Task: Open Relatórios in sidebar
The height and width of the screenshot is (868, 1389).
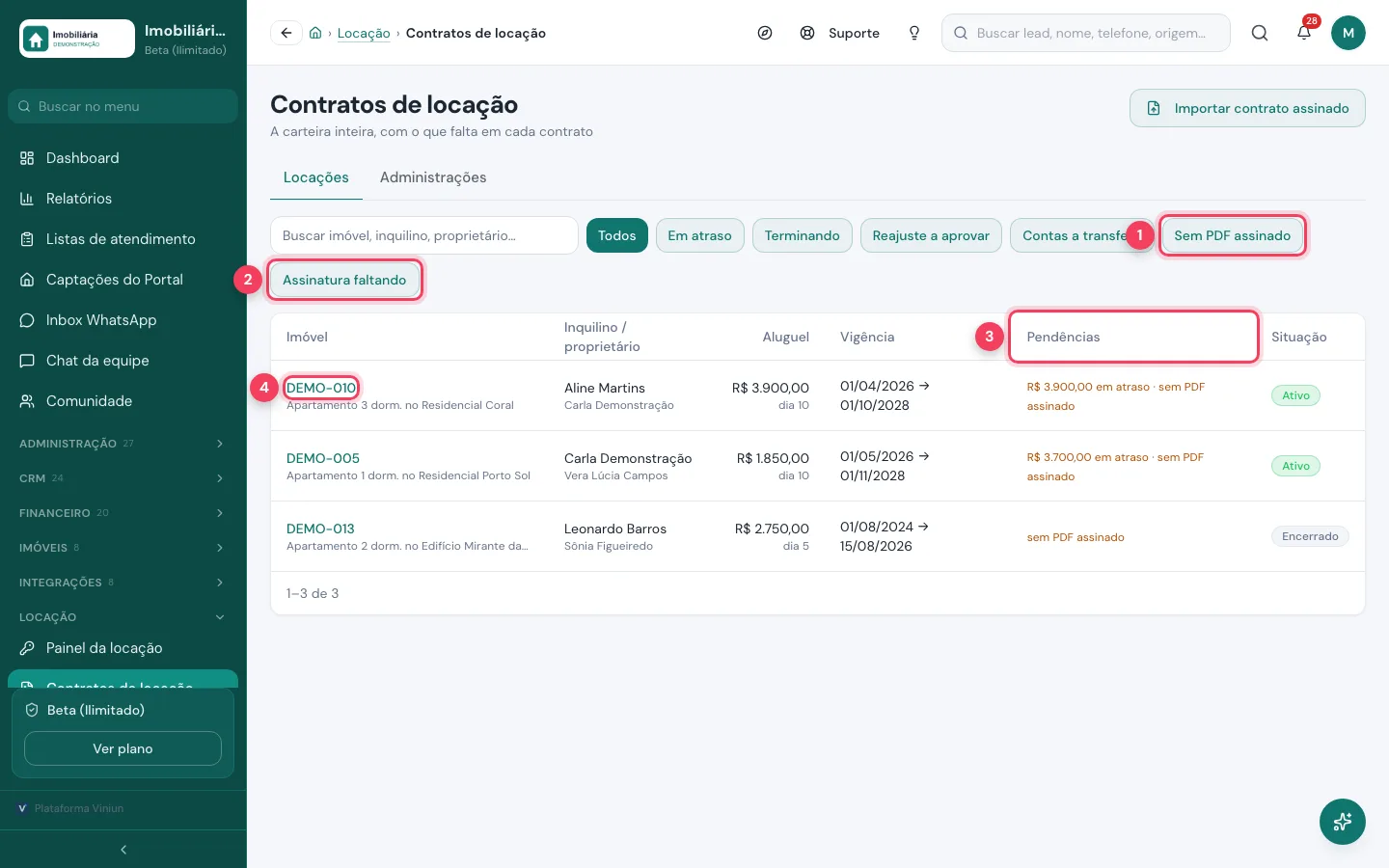Action: pos(123,199)
